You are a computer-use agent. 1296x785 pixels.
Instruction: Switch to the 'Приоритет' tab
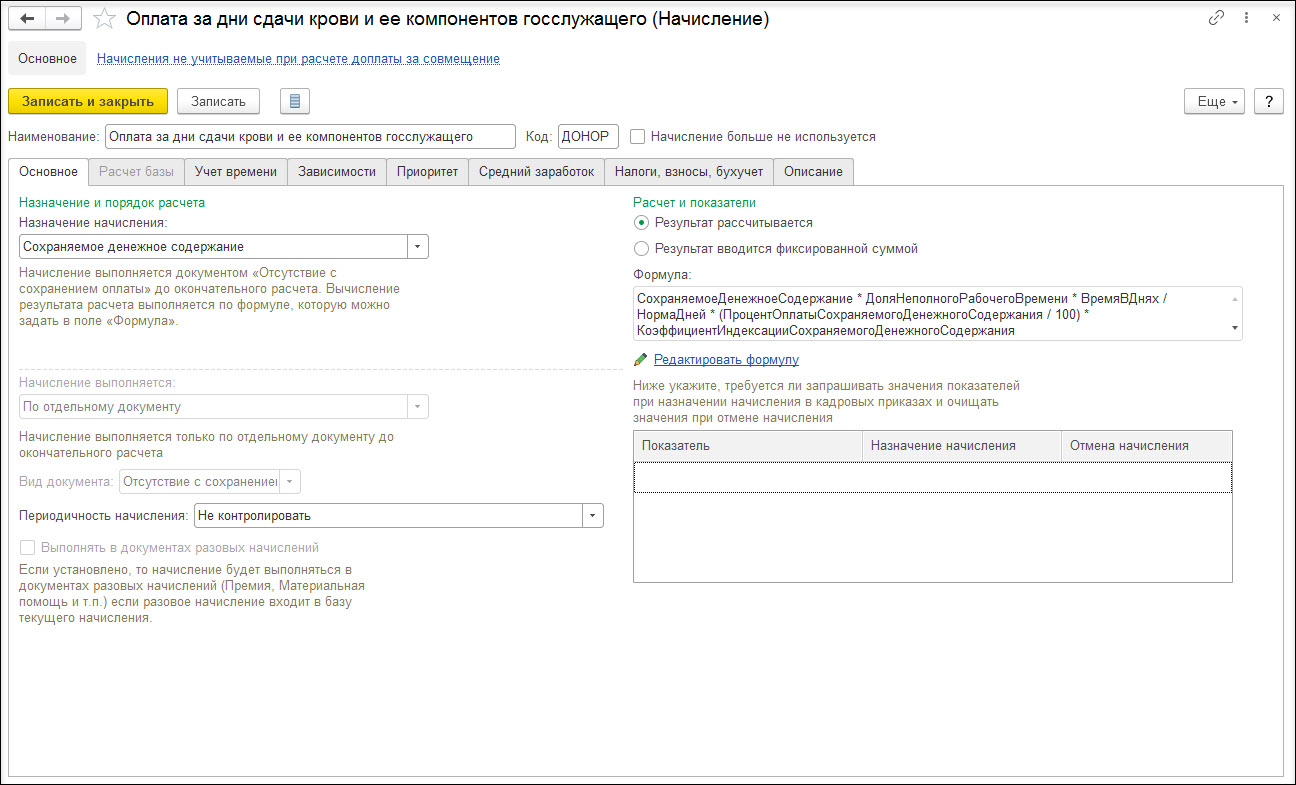click(427, 171)
